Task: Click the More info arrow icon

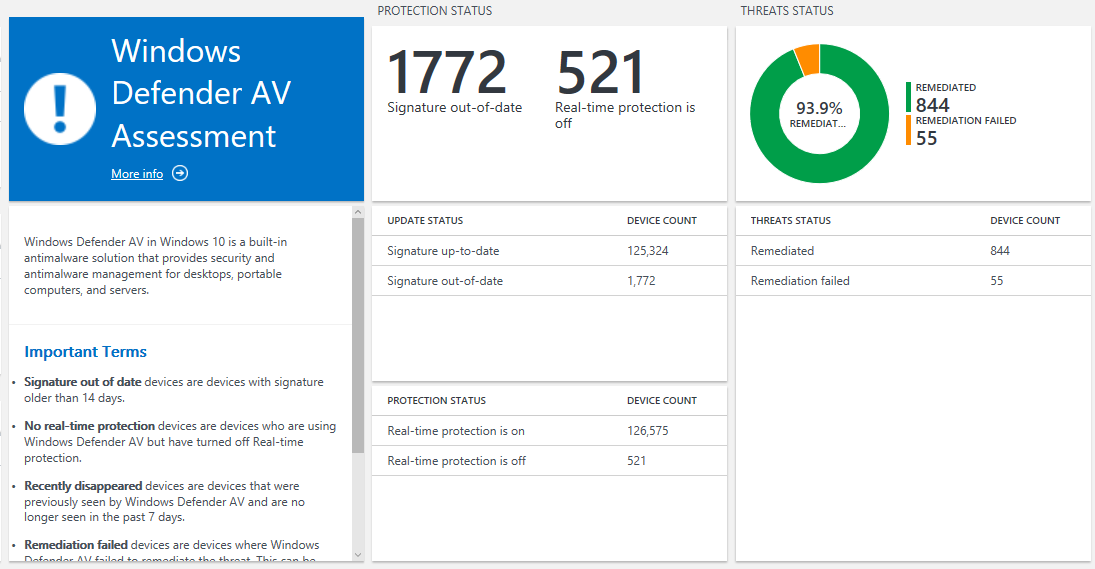Action: point(180,173)
